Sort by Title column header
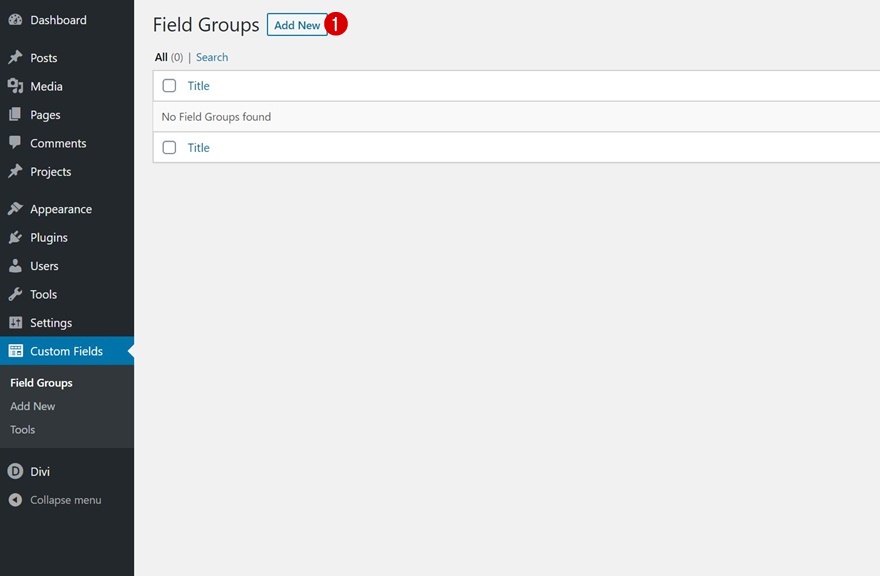This screenshot has width=880, height=576. click(x=199, y=86)
